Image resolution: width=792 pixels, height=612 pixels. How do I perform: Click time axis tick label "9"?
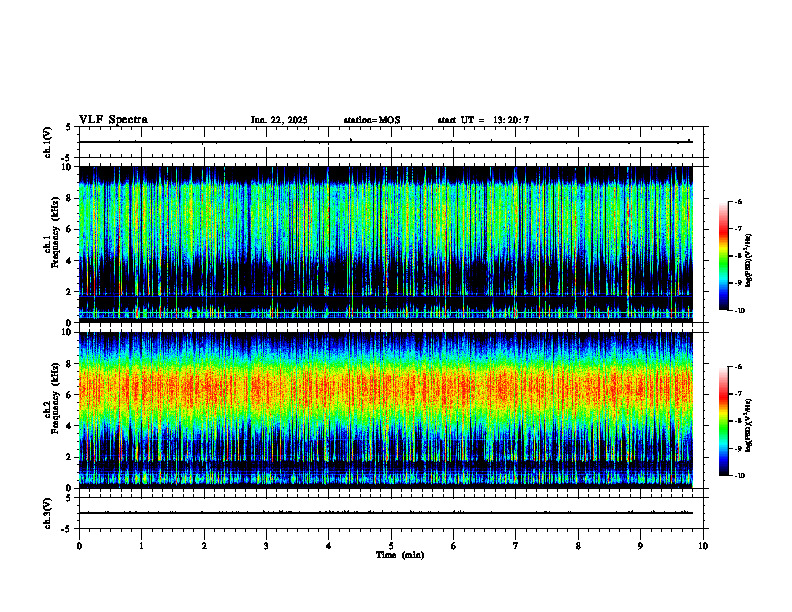tap(640, 546)
